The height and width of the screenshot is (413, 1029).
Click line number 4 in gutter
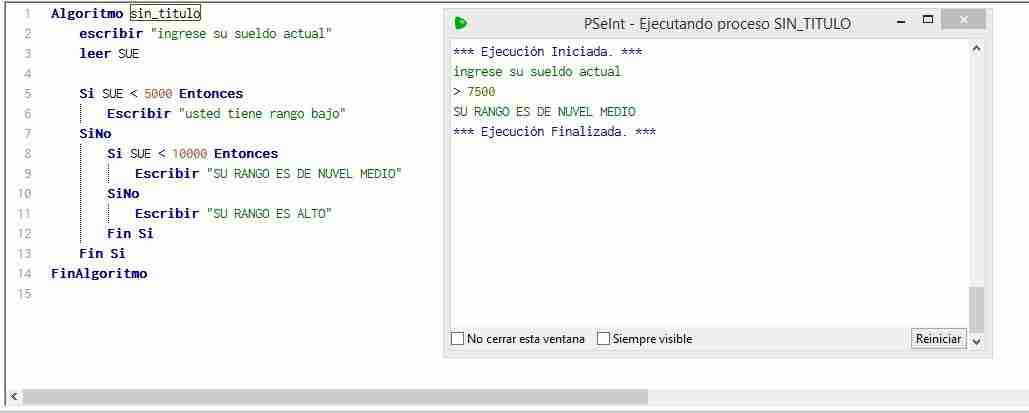pos(27,74)
